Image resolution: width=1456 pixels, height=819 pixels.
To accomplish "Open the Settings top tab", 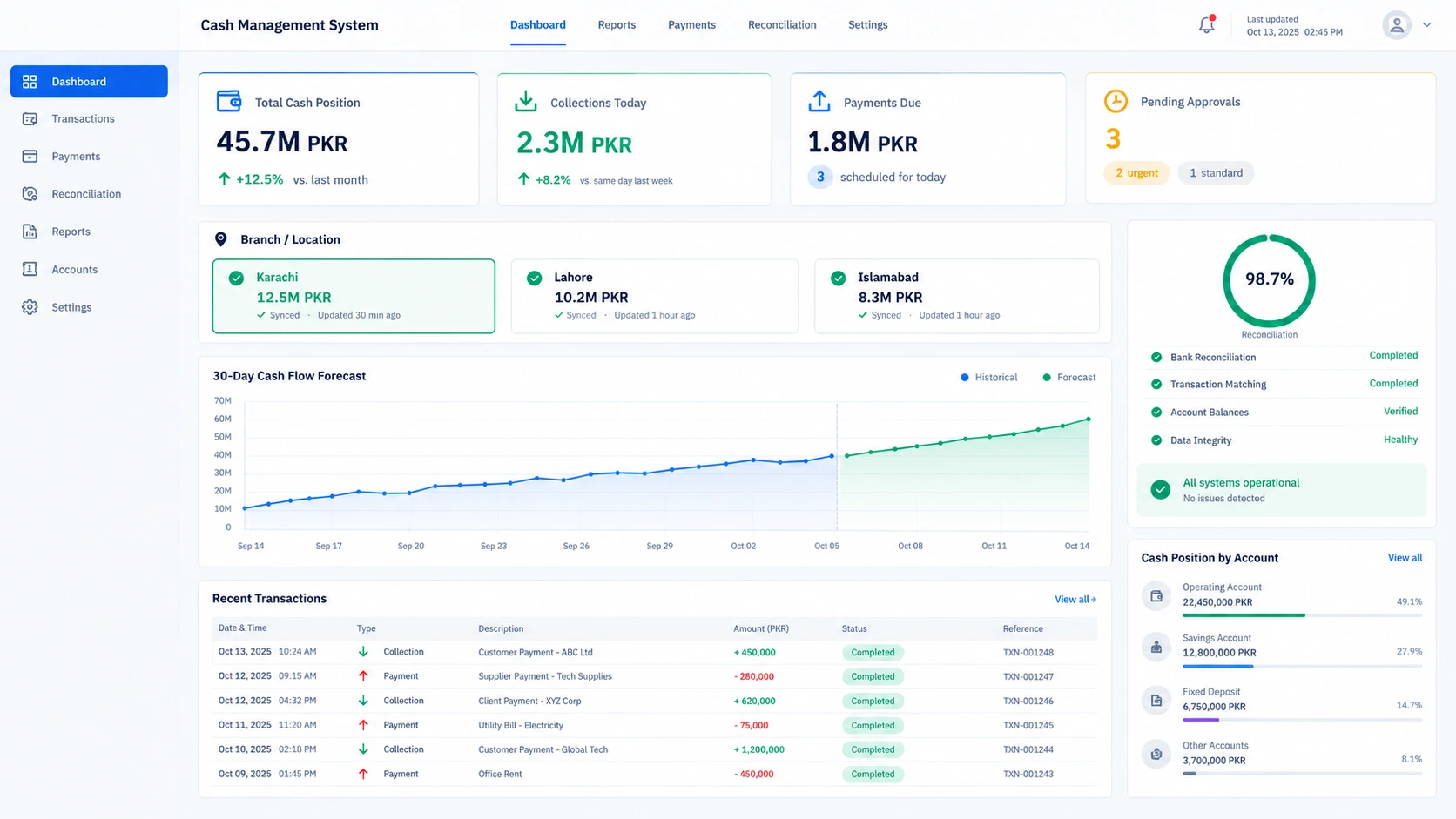I will click(868, 25).
